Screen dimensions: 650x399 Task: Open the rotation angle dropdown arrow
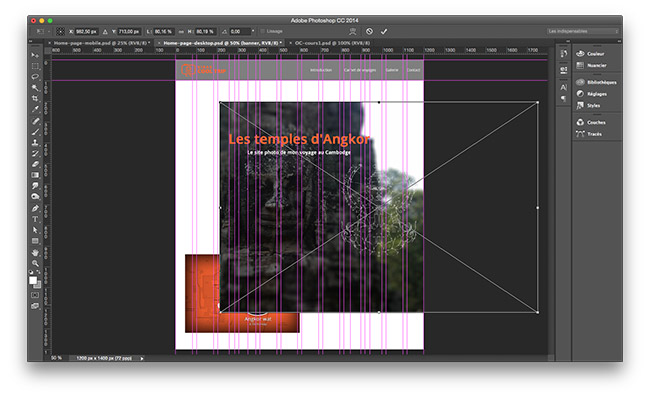[253, 31]
